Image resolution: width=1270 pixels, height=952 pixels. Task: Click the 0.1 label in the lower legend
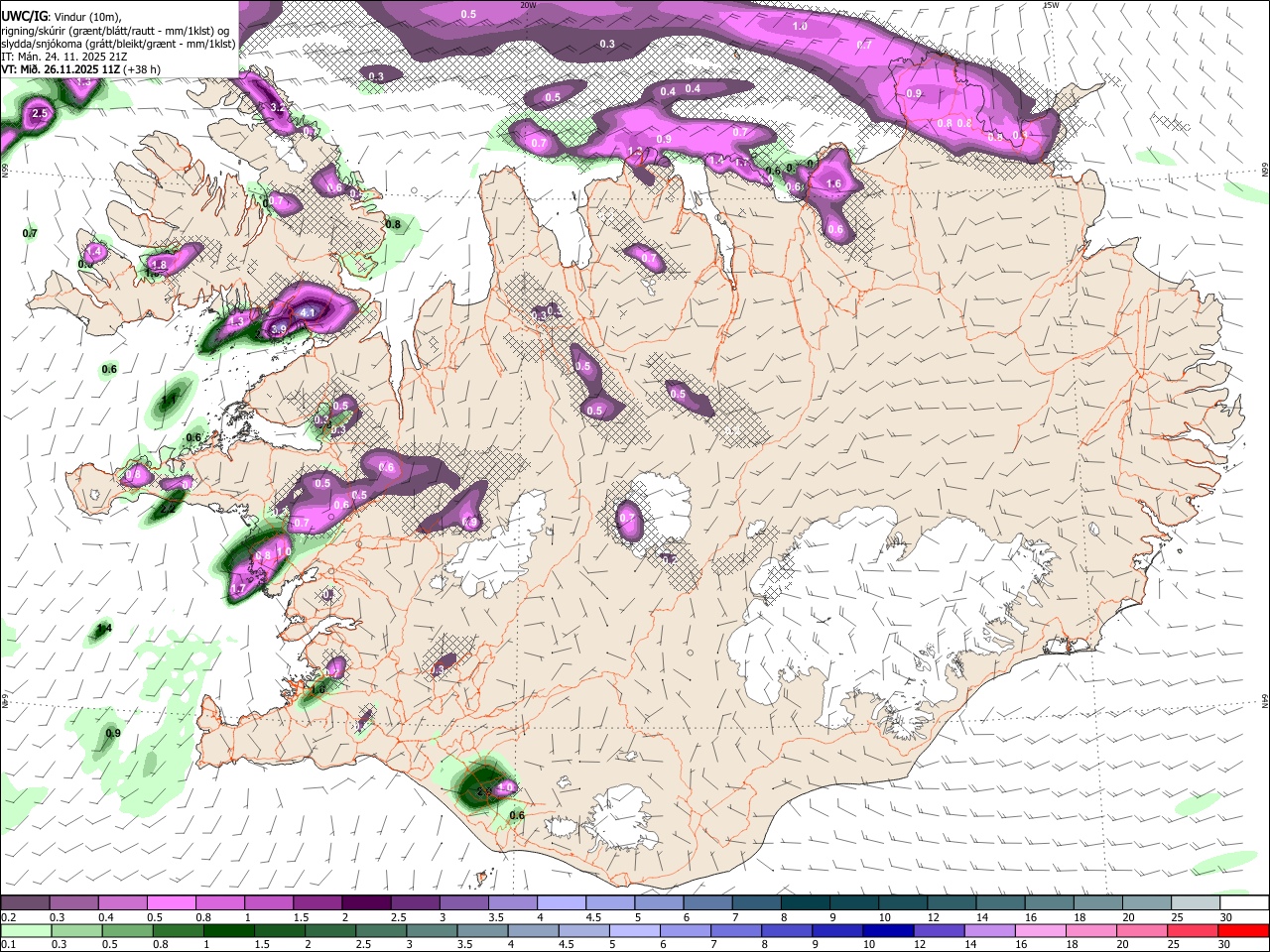click(9, 944)
